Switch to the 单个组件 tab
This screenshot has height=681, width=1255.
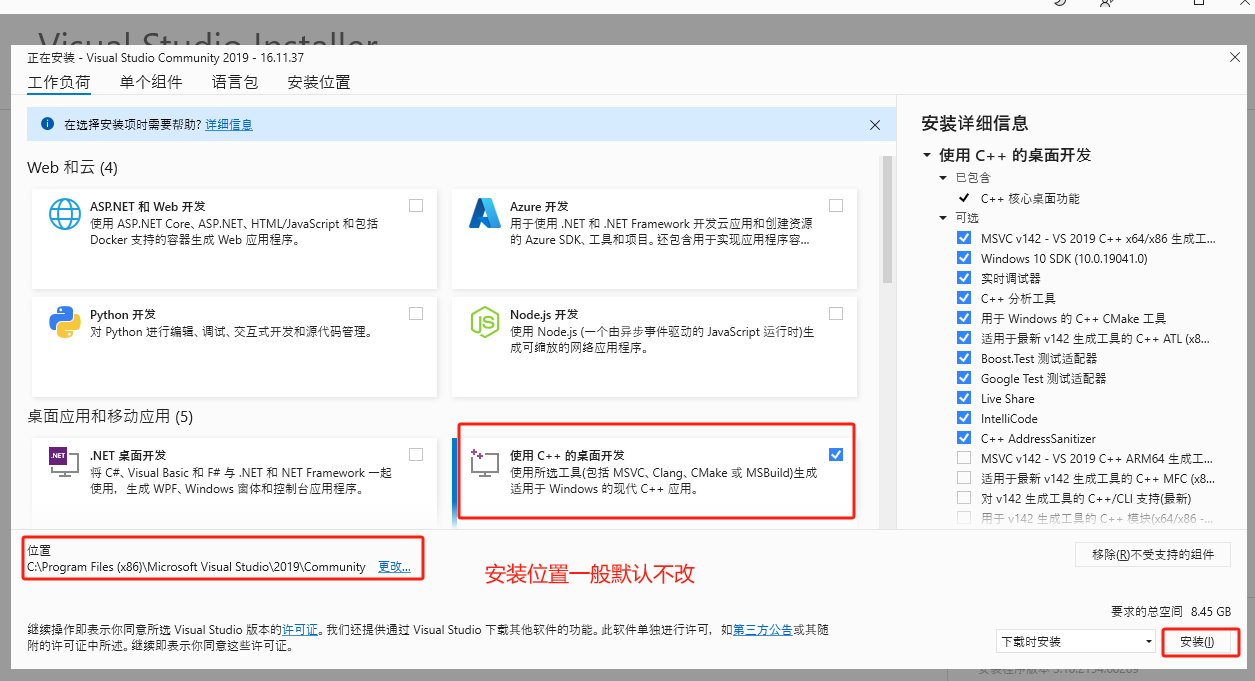pos(151,83)
